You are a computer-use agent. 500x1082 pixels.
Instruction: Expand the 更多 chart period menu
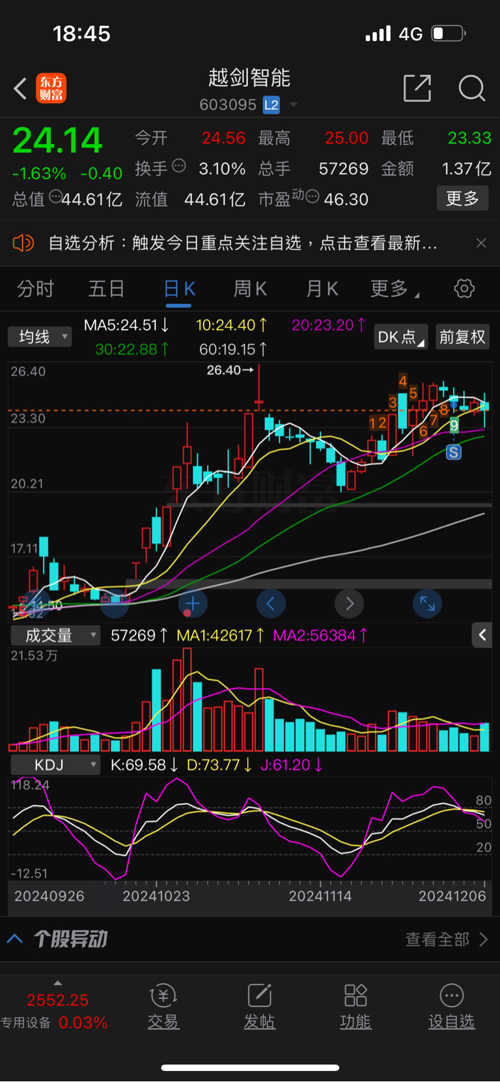pos(393,289)
